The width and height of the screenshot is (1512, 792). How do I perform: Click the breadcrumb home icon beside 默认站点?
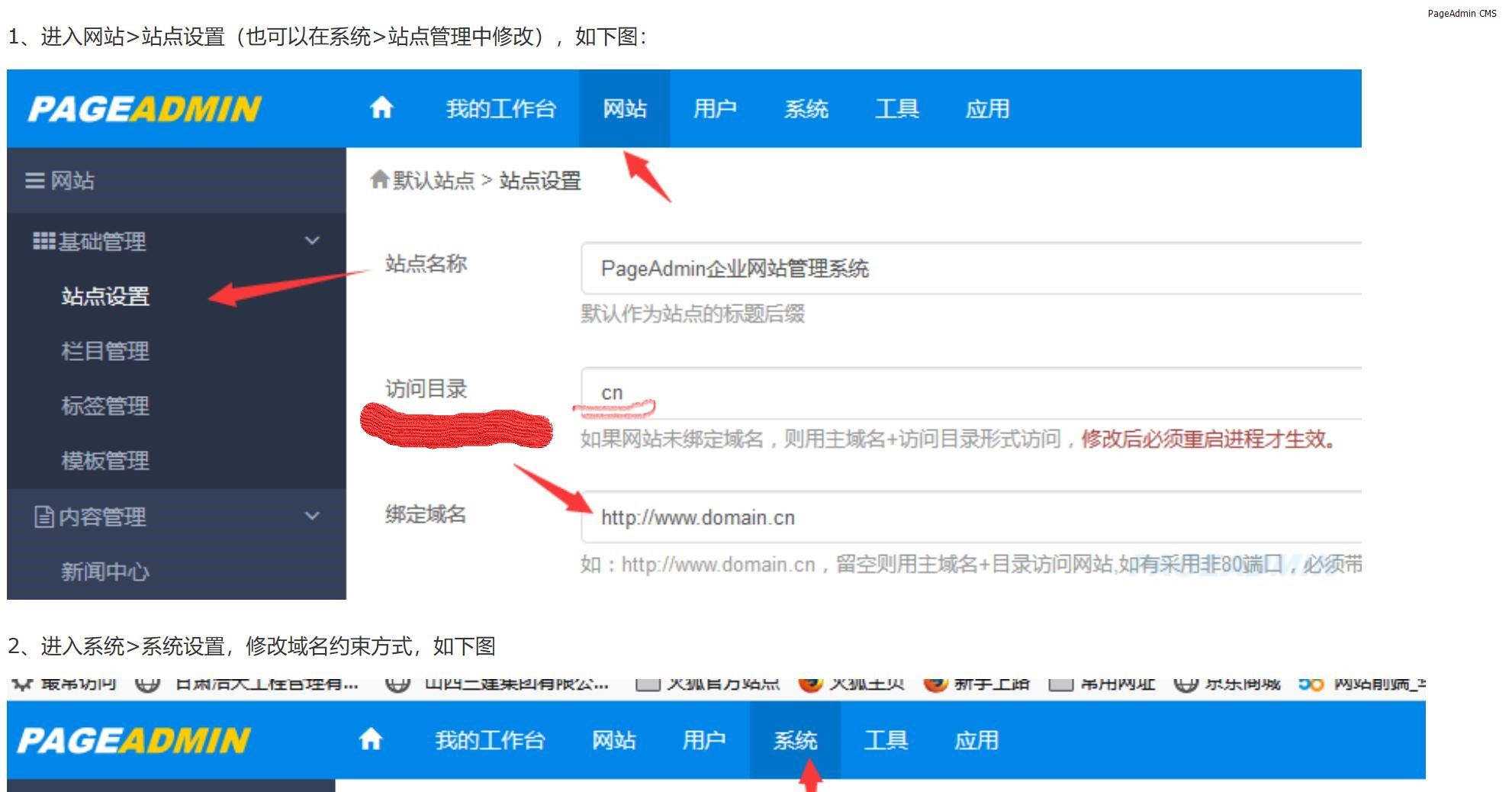[x=379, y=179]
